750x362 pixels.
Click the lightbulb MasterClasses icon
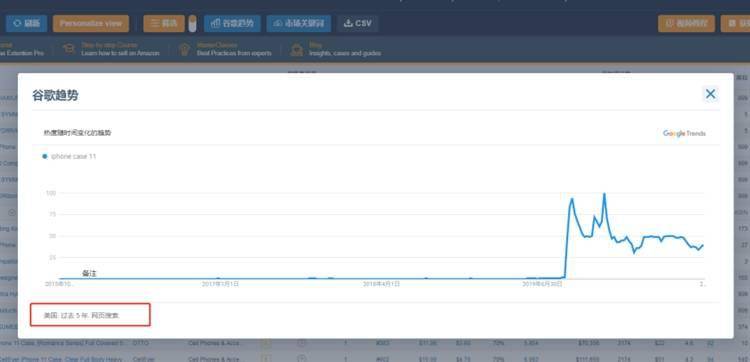[185, 49]
